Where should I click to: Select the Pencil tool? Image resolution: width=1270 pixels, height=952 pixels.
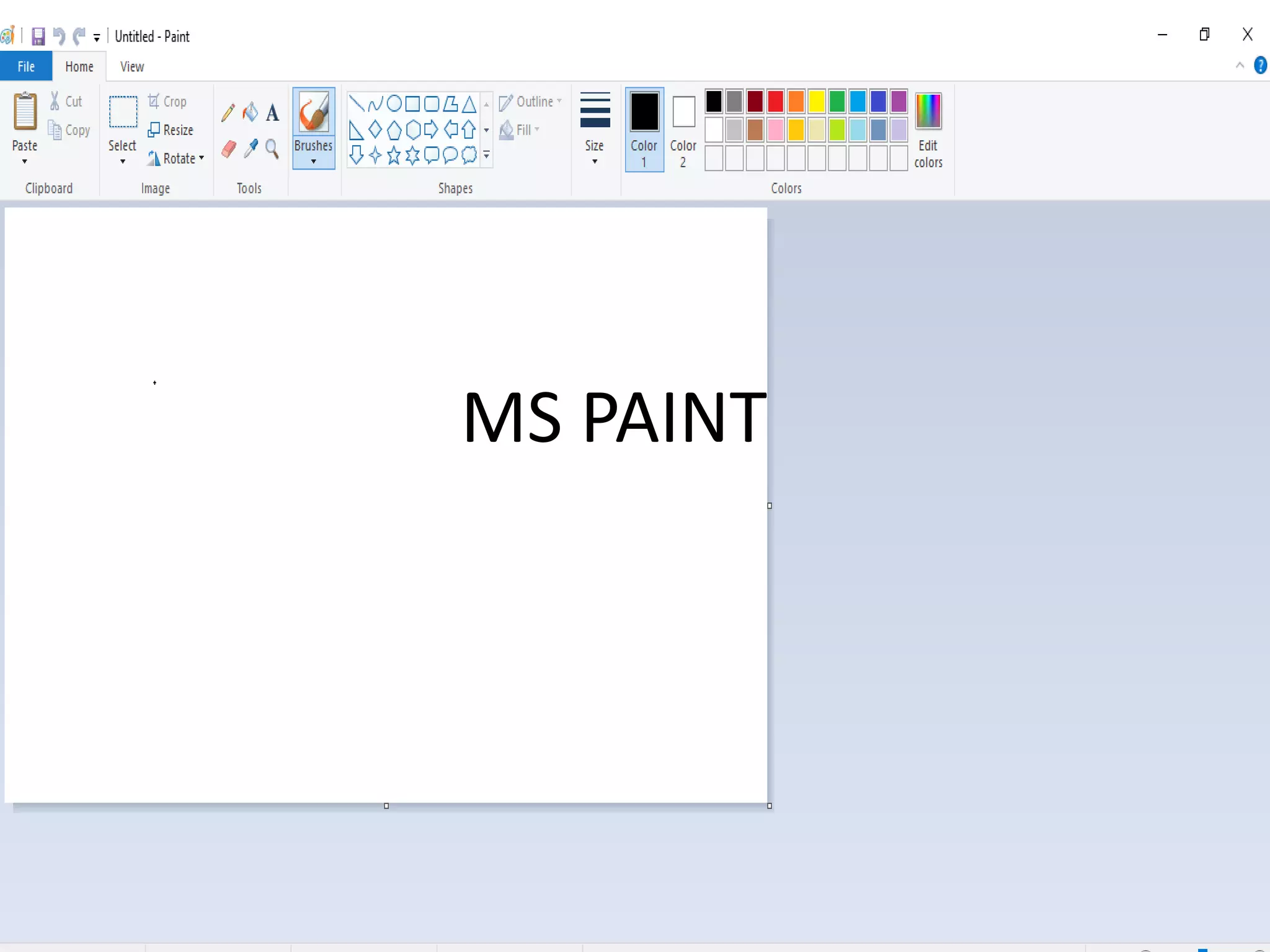click(x=228, y=112)
